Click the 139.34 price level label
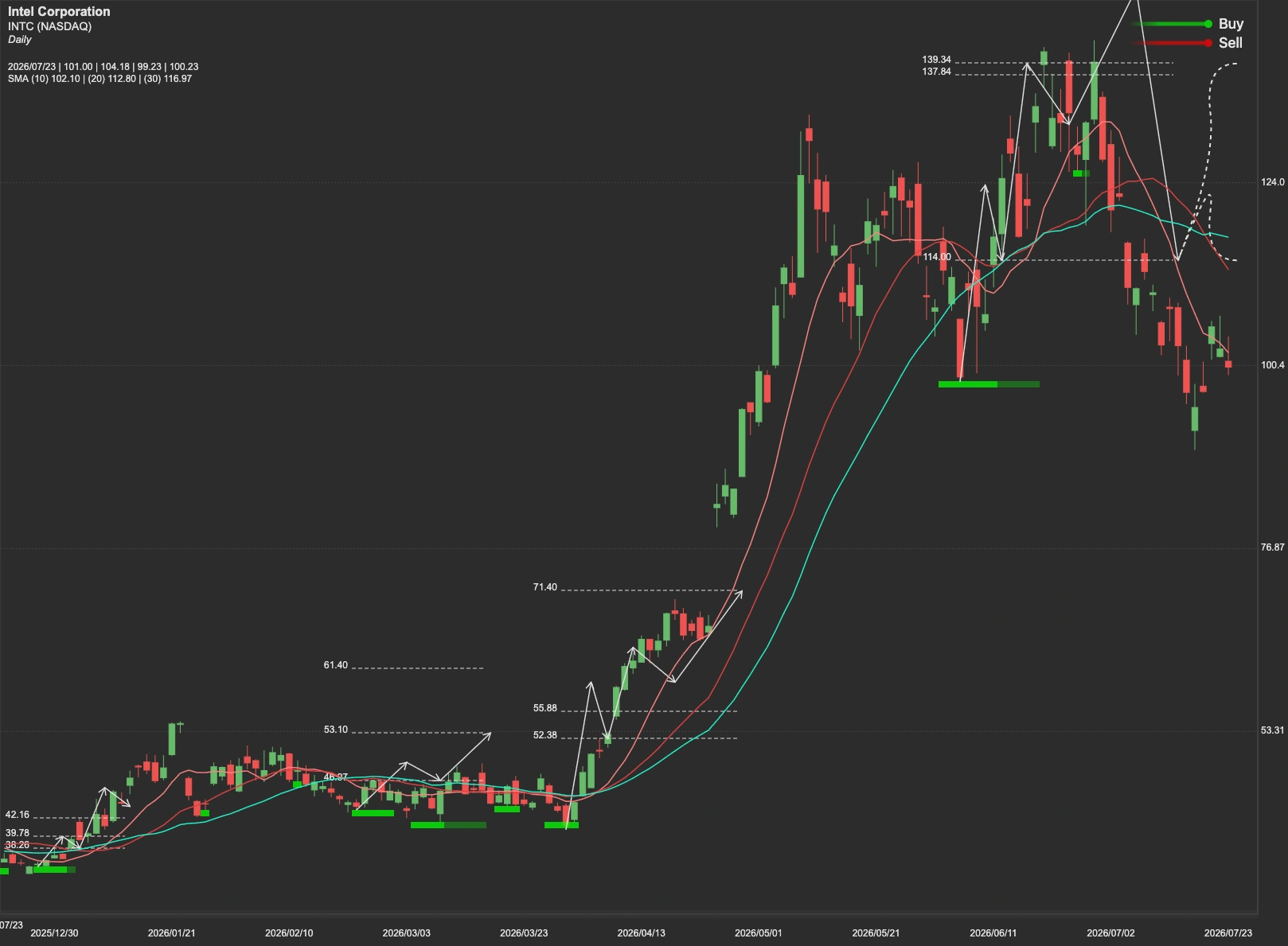 (x=936, y=60)
